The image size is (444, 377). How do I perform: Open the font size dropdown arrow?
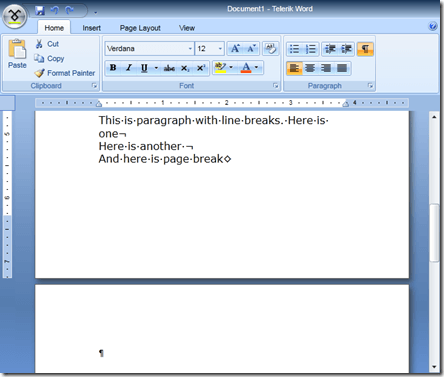coord(220,49)
